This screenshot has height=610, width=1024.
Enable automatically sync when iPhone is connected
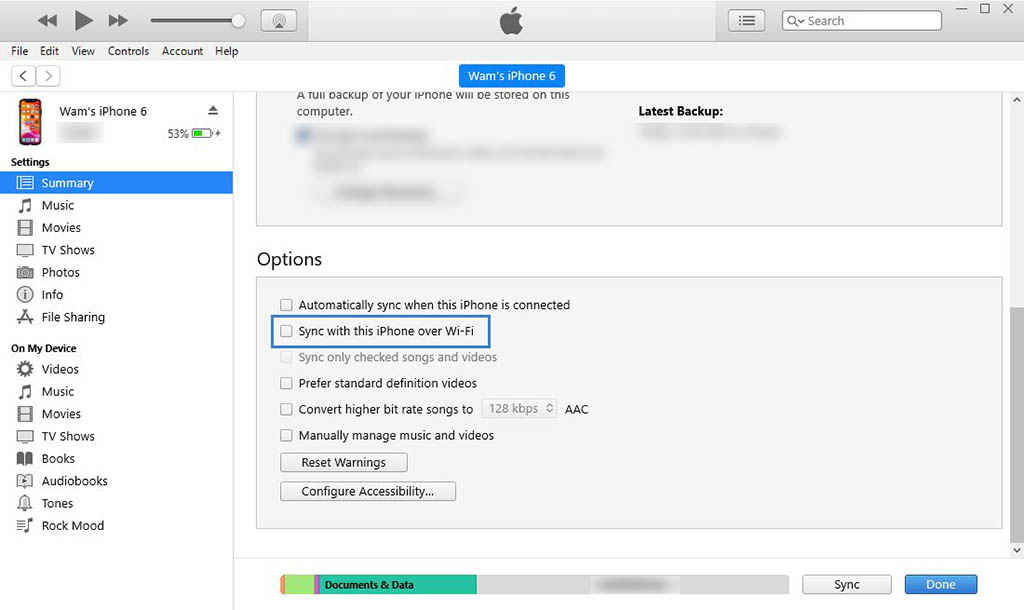[286, 305]
